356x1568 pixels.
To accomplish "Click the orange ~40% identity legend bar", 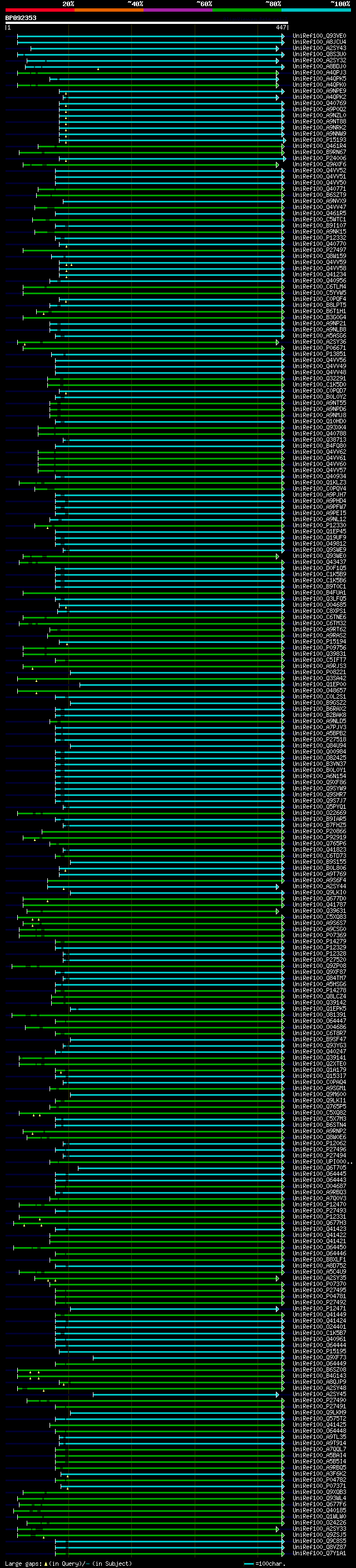I will point(109,10).
